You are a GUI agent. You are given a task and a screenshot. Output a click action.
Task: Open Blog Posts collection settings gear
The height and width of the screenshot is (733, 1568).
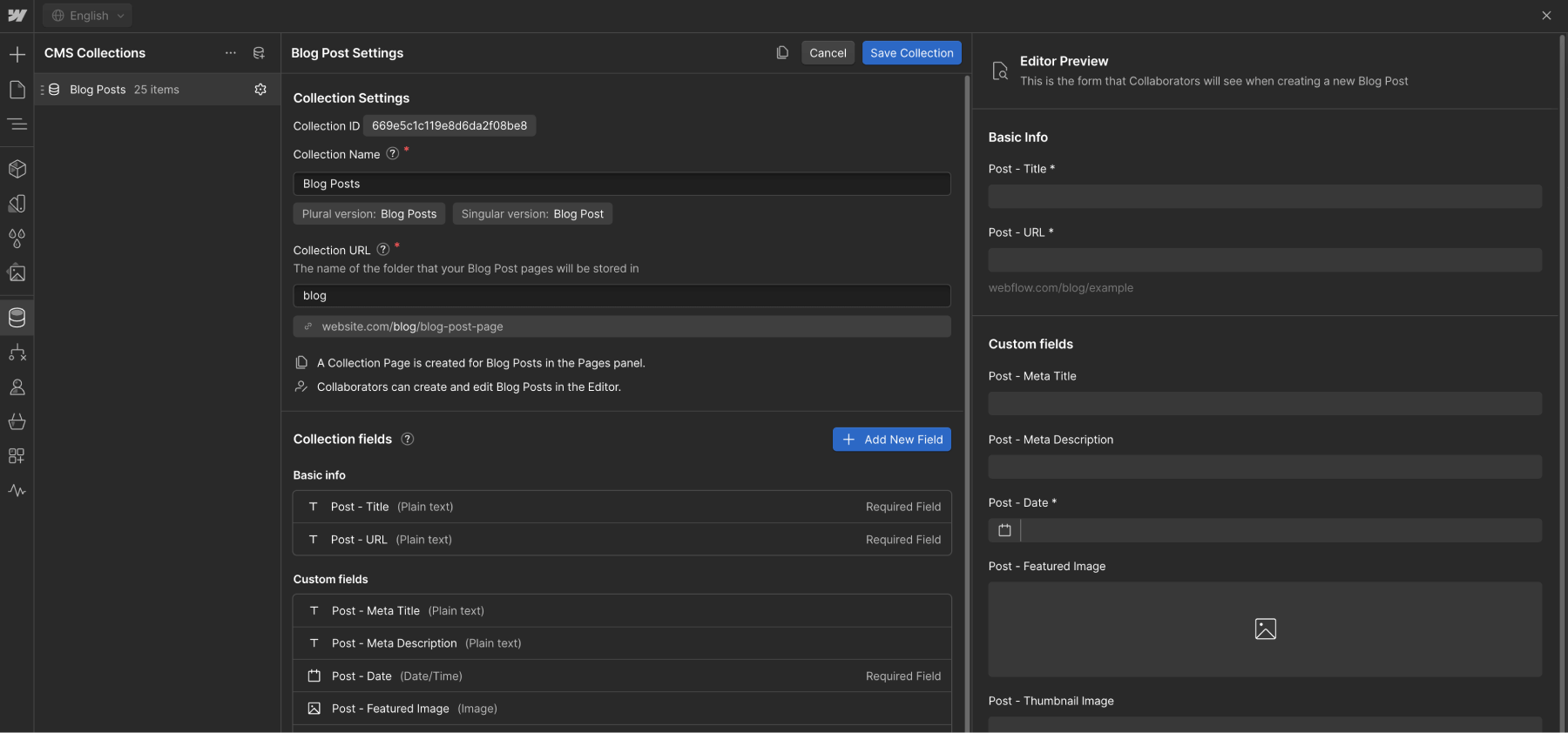click(260, 90)
